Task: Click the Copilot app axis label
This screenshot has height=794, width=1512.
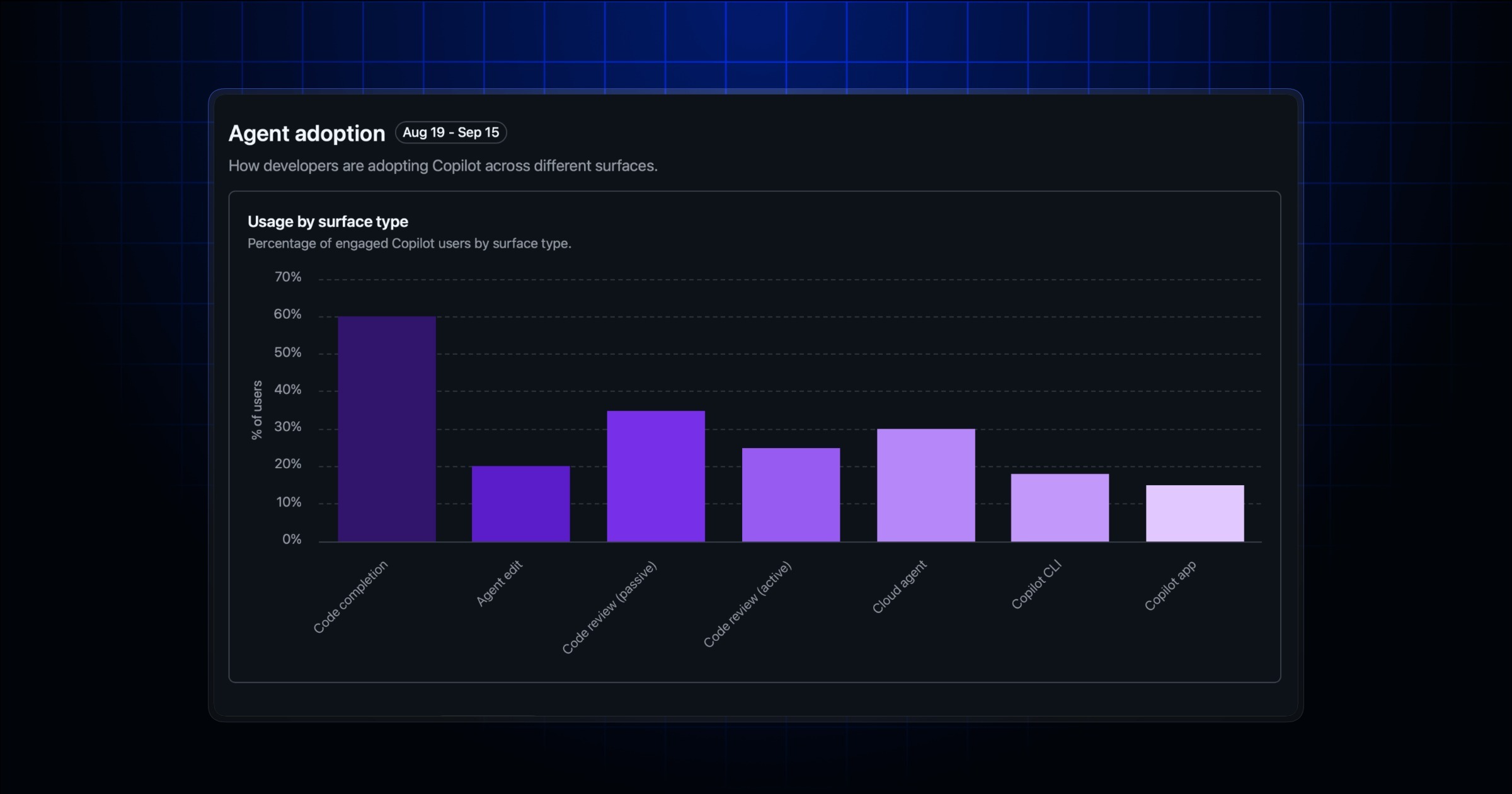Action: click(1170, 585)
